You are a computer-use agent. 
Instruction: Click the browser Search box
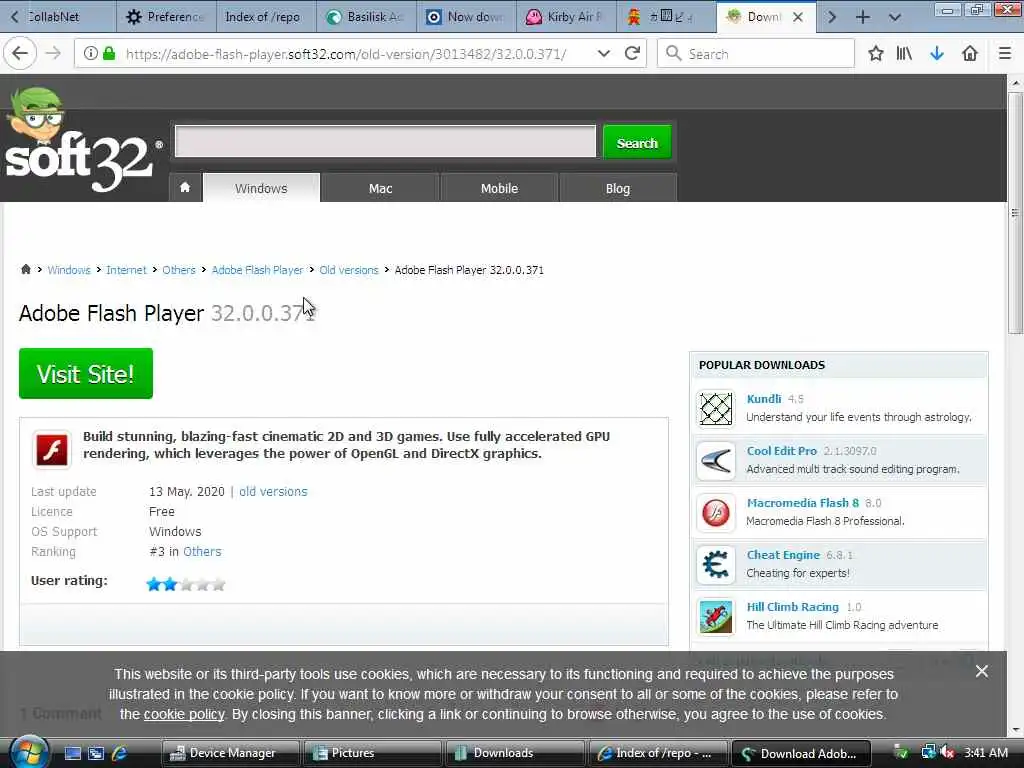[756, 54]
